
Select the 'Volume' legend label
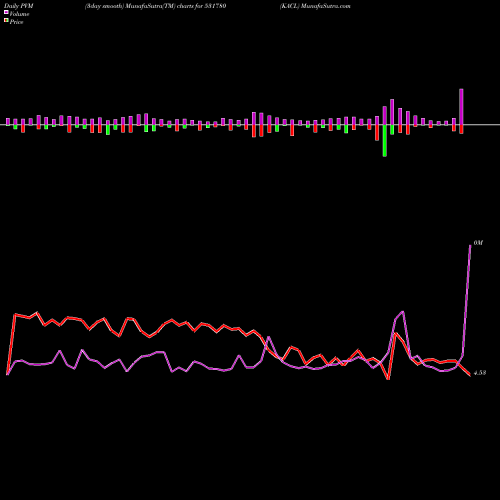coord(19,14)
